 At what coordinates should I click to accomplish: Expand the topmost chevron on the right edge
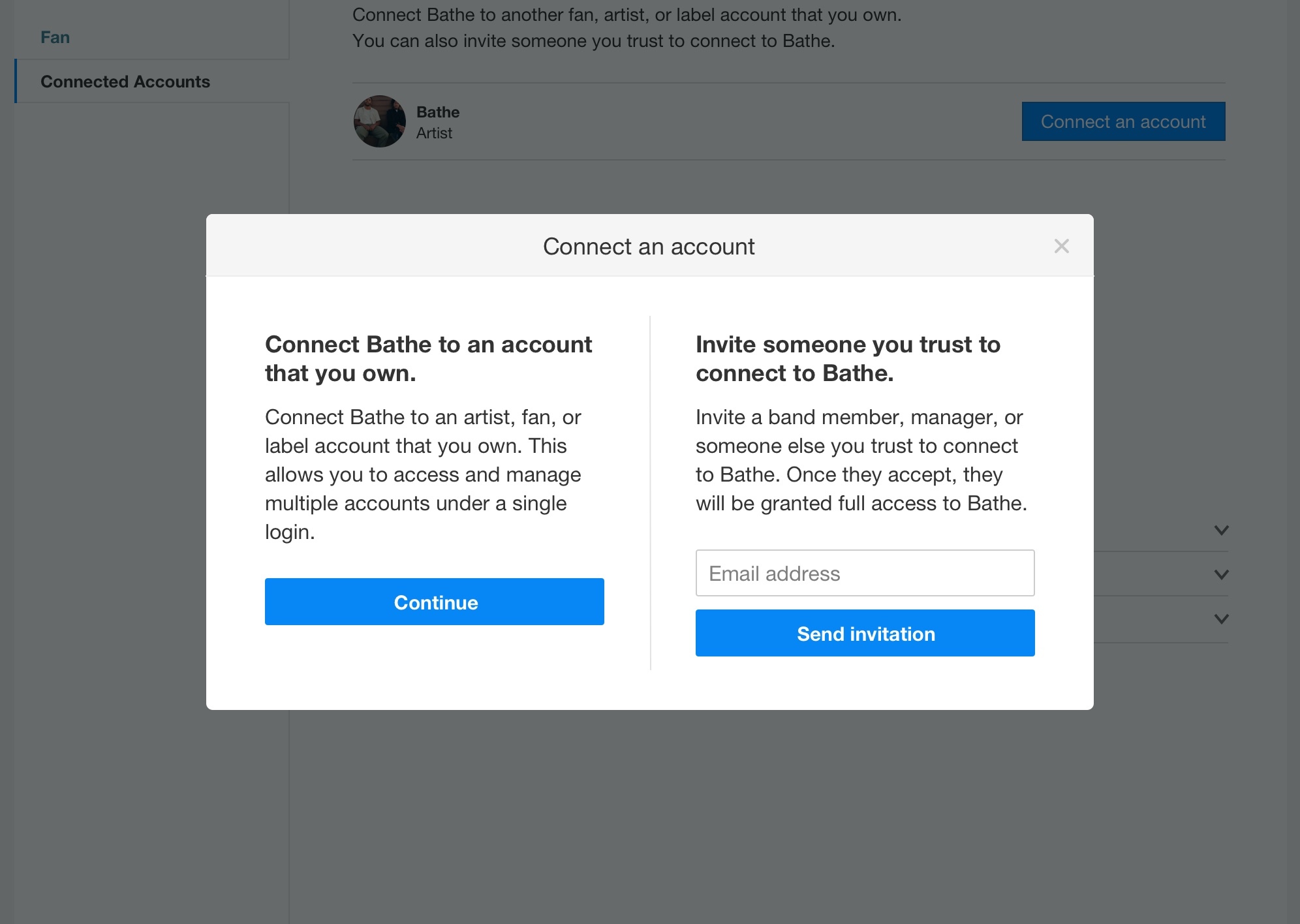(1220, 531)
